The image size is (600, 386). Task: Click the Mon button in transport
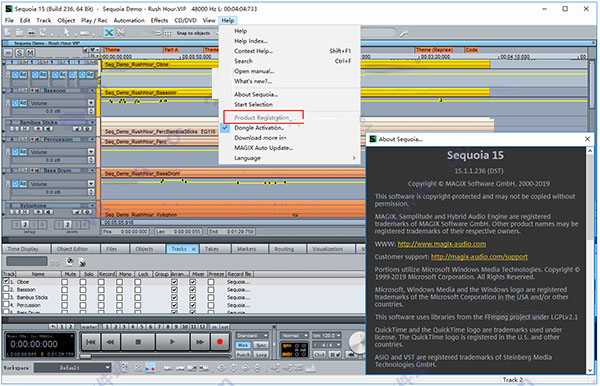point(243,345)
